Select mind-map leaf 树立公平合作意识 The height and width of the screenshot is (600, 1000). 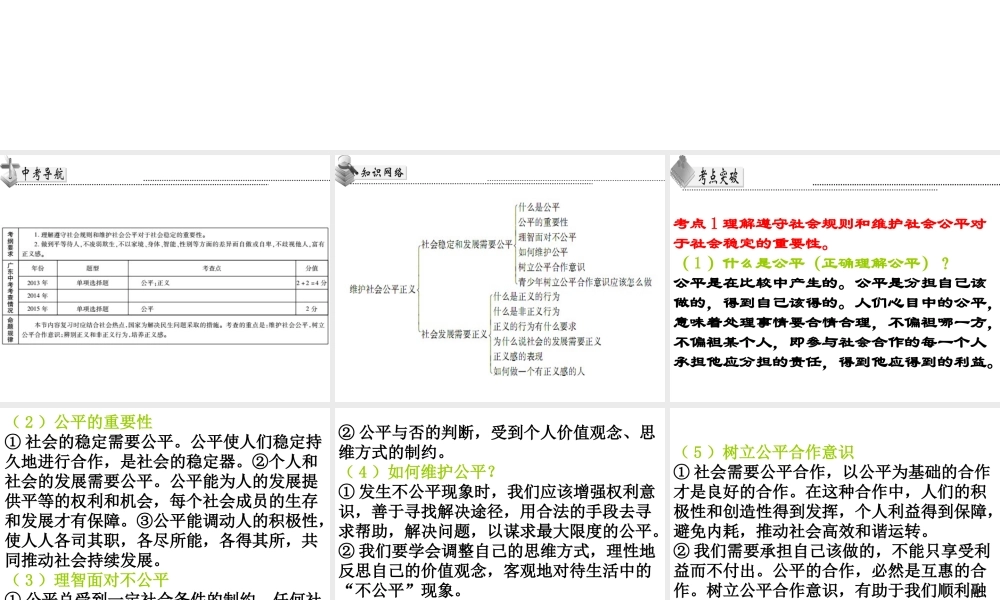[552, 267]
